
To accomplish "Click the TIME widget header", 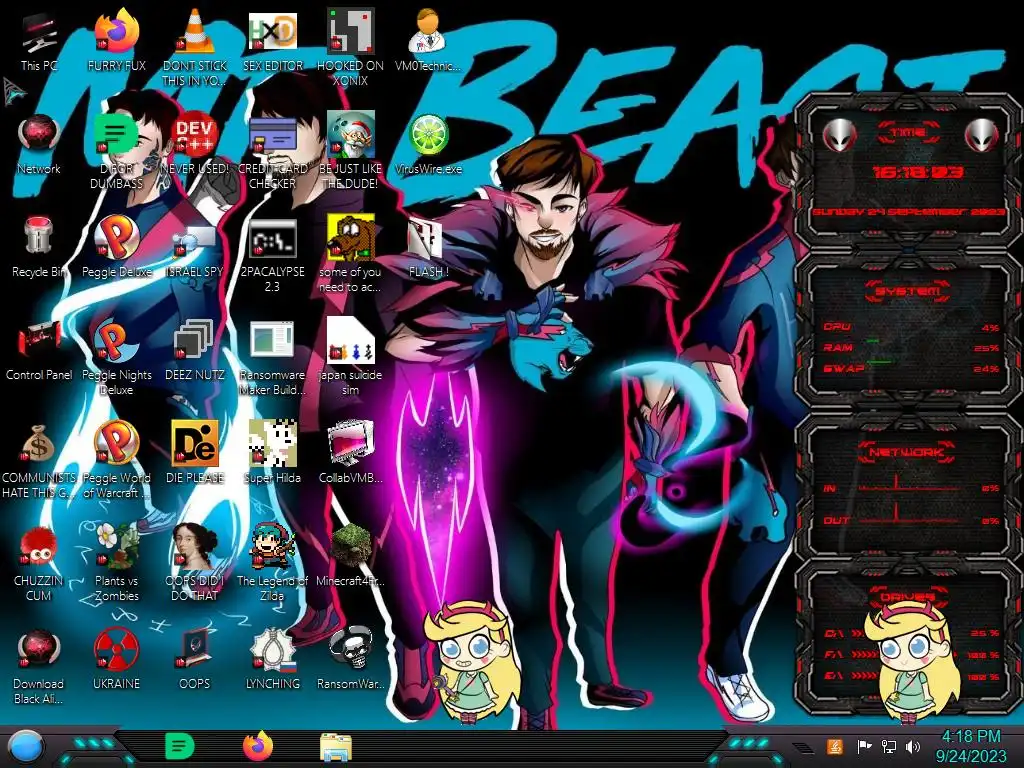I will coord(908,133).
